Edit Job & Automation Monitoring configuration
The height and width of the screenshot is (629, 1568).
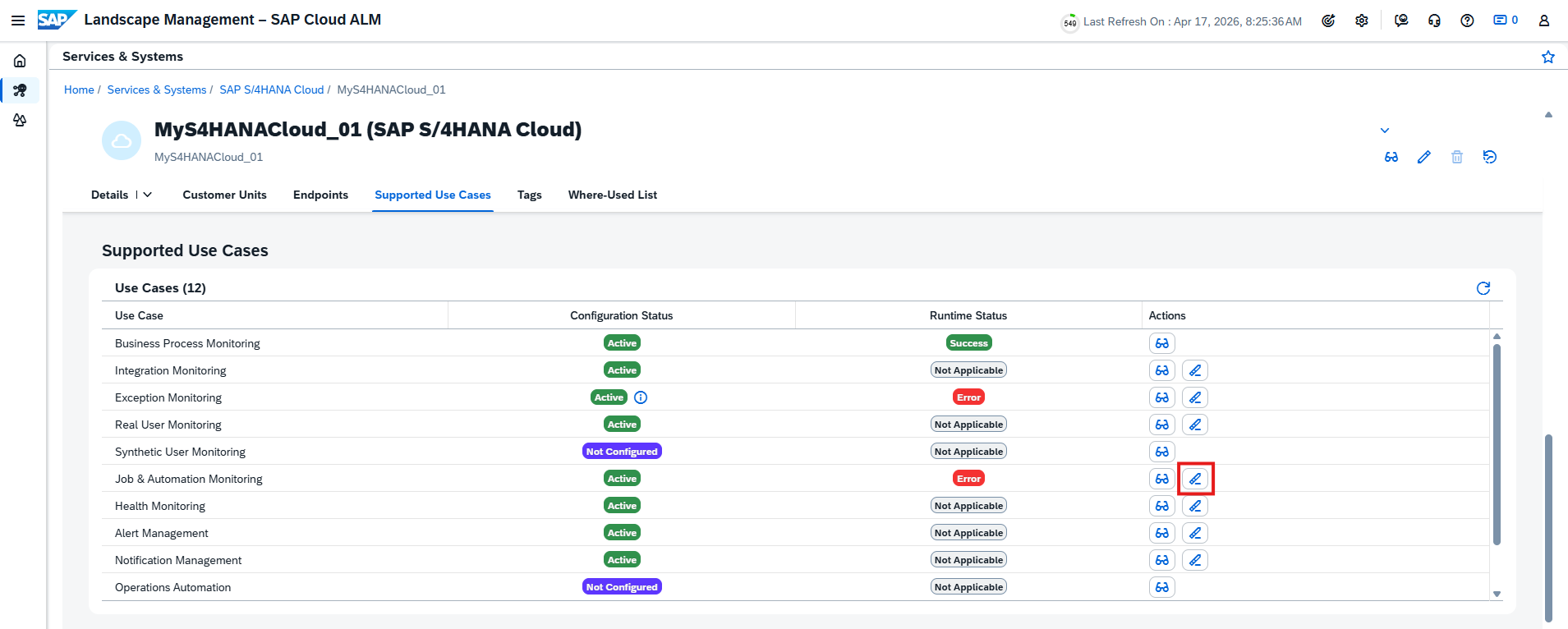coord(1195,479)
